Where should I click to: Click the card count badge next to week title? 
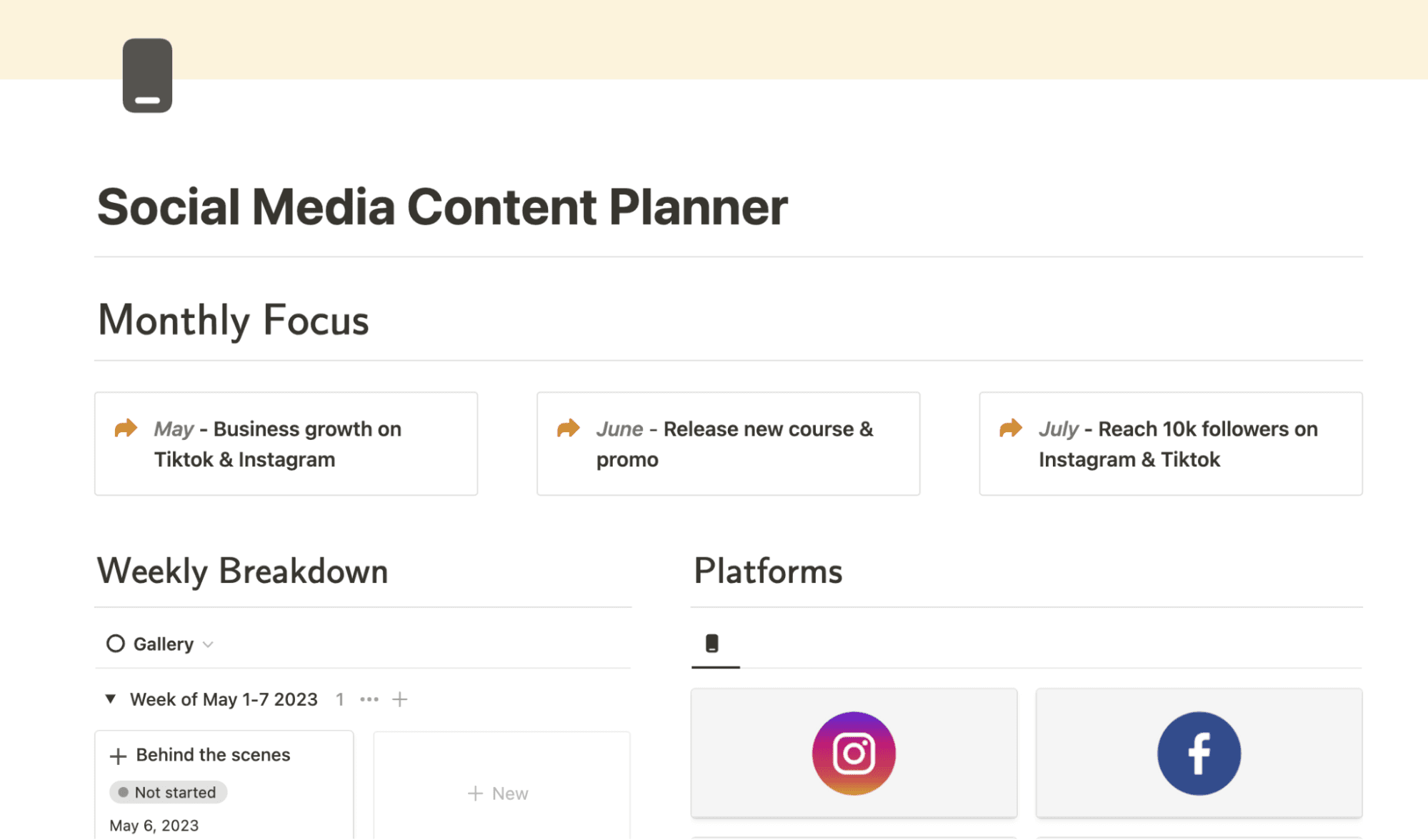tap(340, 699)
